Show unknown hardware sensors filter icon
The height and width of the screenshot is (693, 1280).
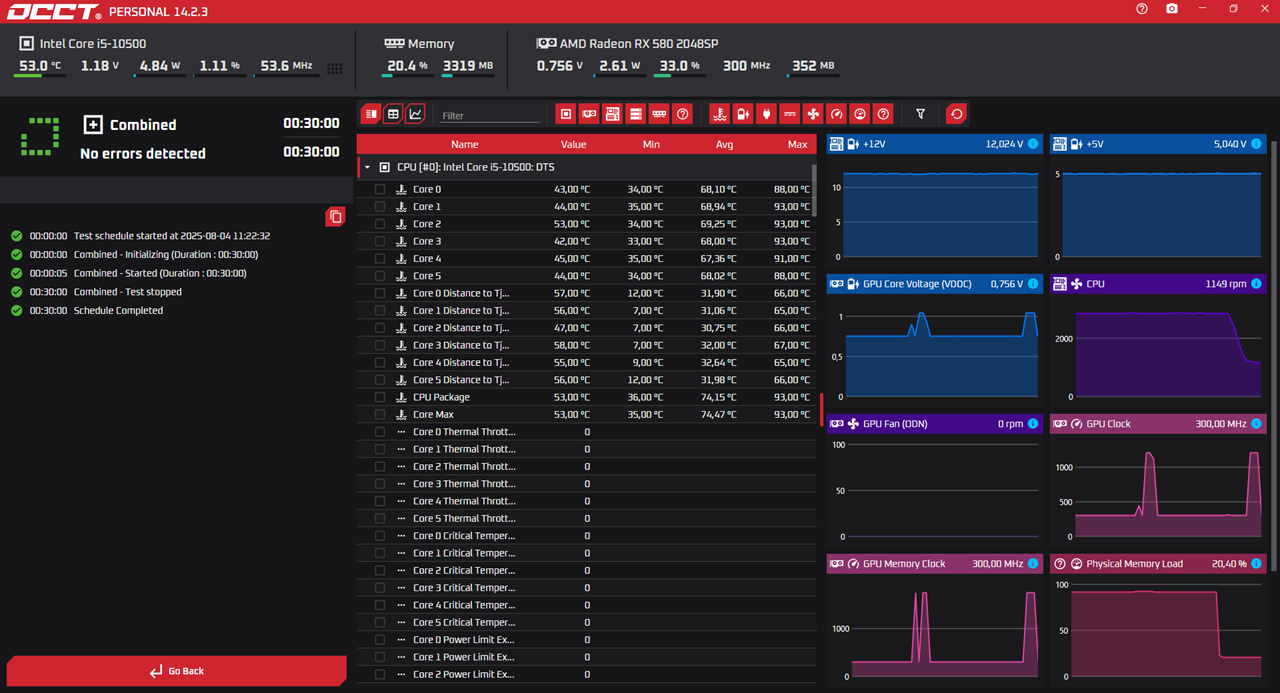(683, 114)
